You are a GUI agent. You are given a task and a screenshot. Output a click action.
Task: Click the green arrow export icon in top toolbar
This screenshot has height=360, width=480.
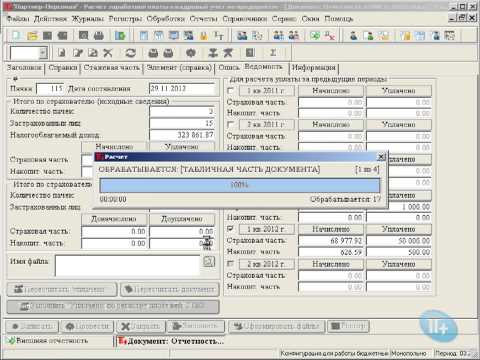(x=120, y=35)
